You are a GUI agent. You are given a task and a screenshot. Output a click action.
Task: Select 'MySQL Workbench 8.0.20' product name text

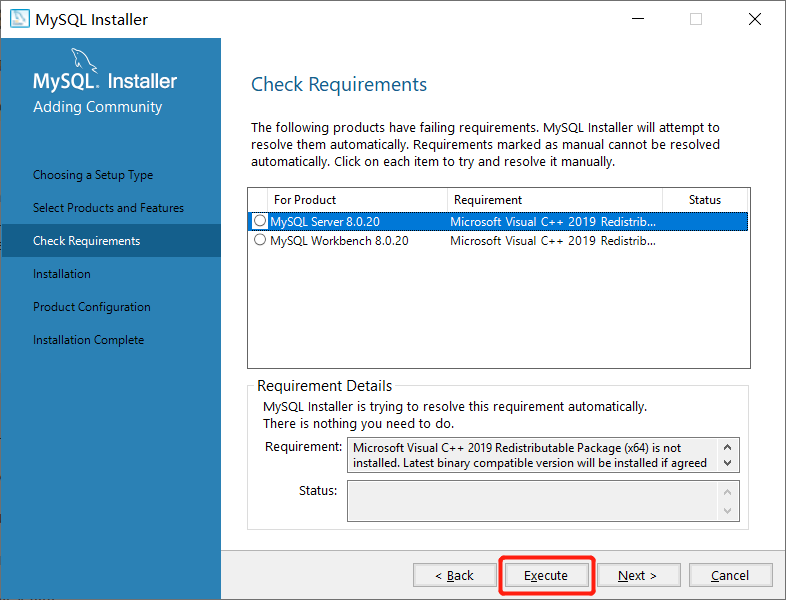339,241
